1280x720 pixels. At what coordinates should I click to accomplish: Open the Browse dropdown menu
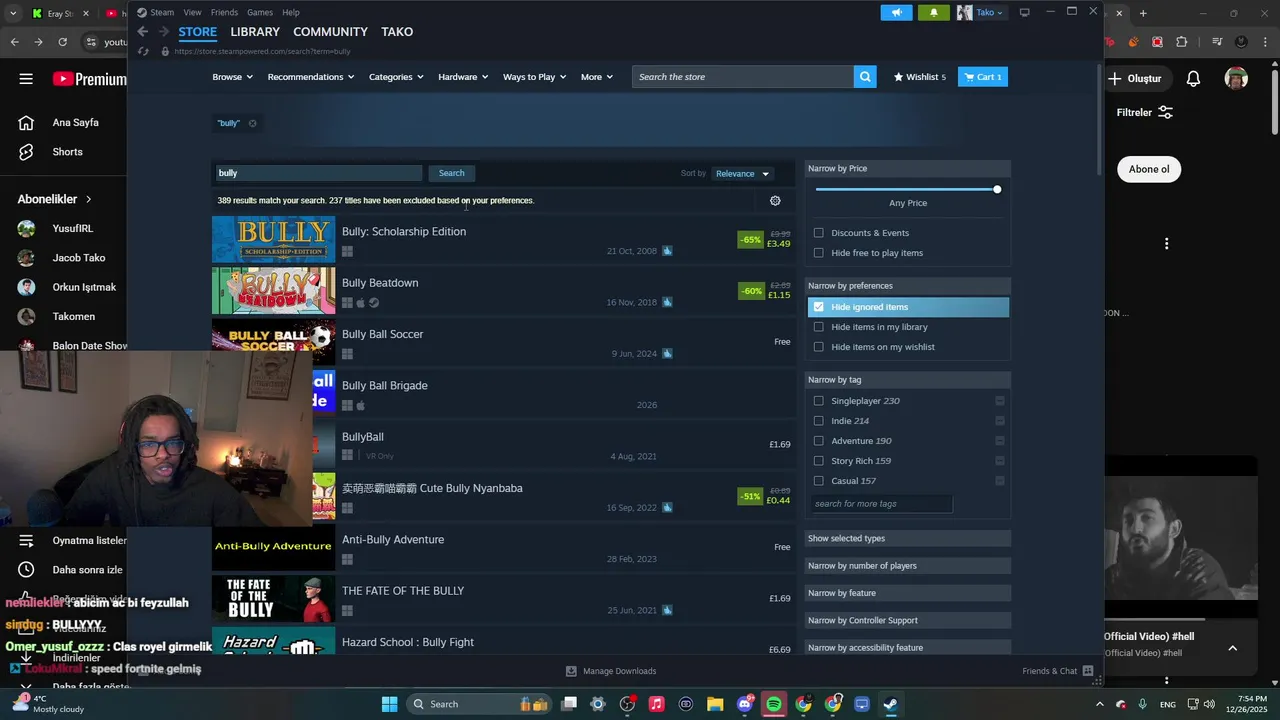[232, 77]
